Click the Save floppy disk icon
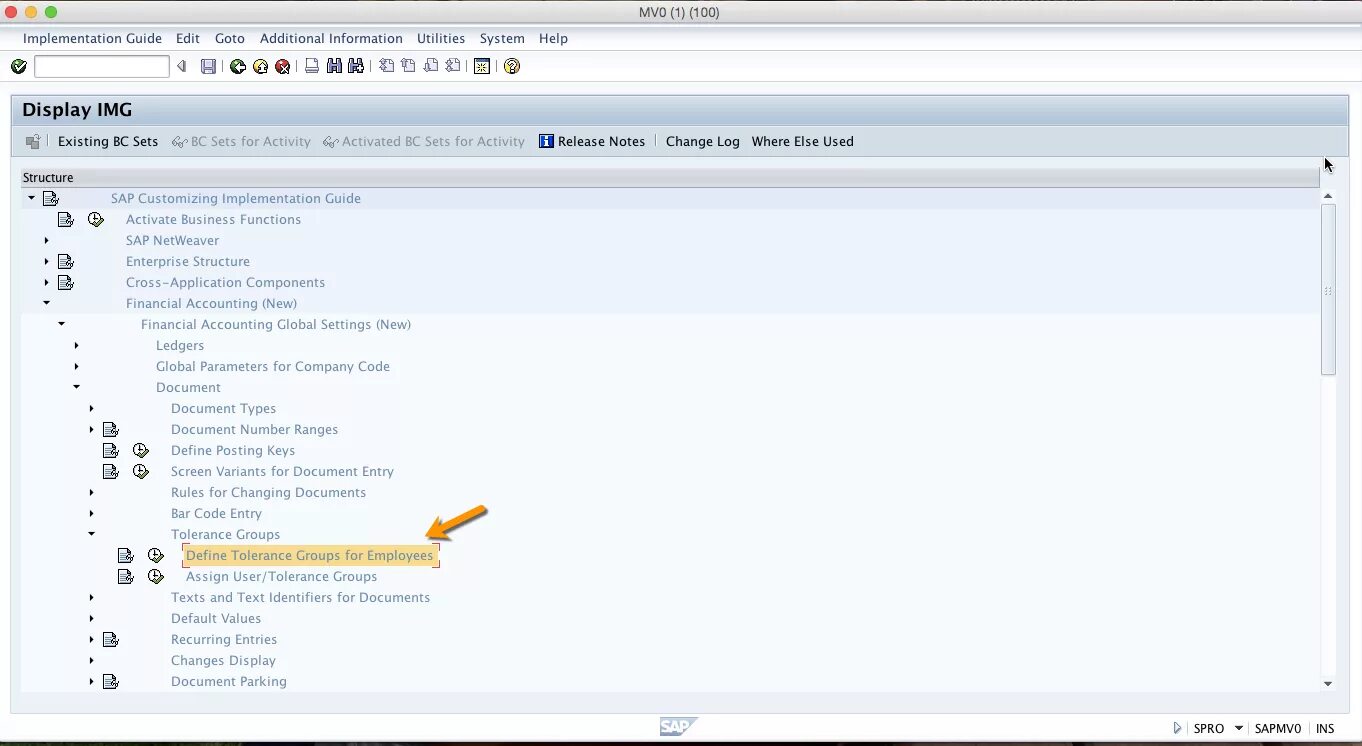Screen dimensions: 1362x746 coord(208,67)
